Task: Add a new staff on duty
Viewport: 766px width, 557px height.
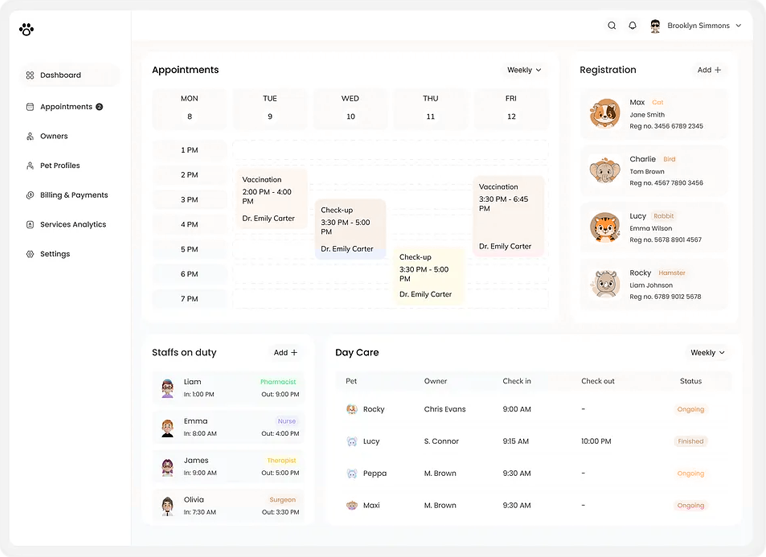Action: (286, 352)
